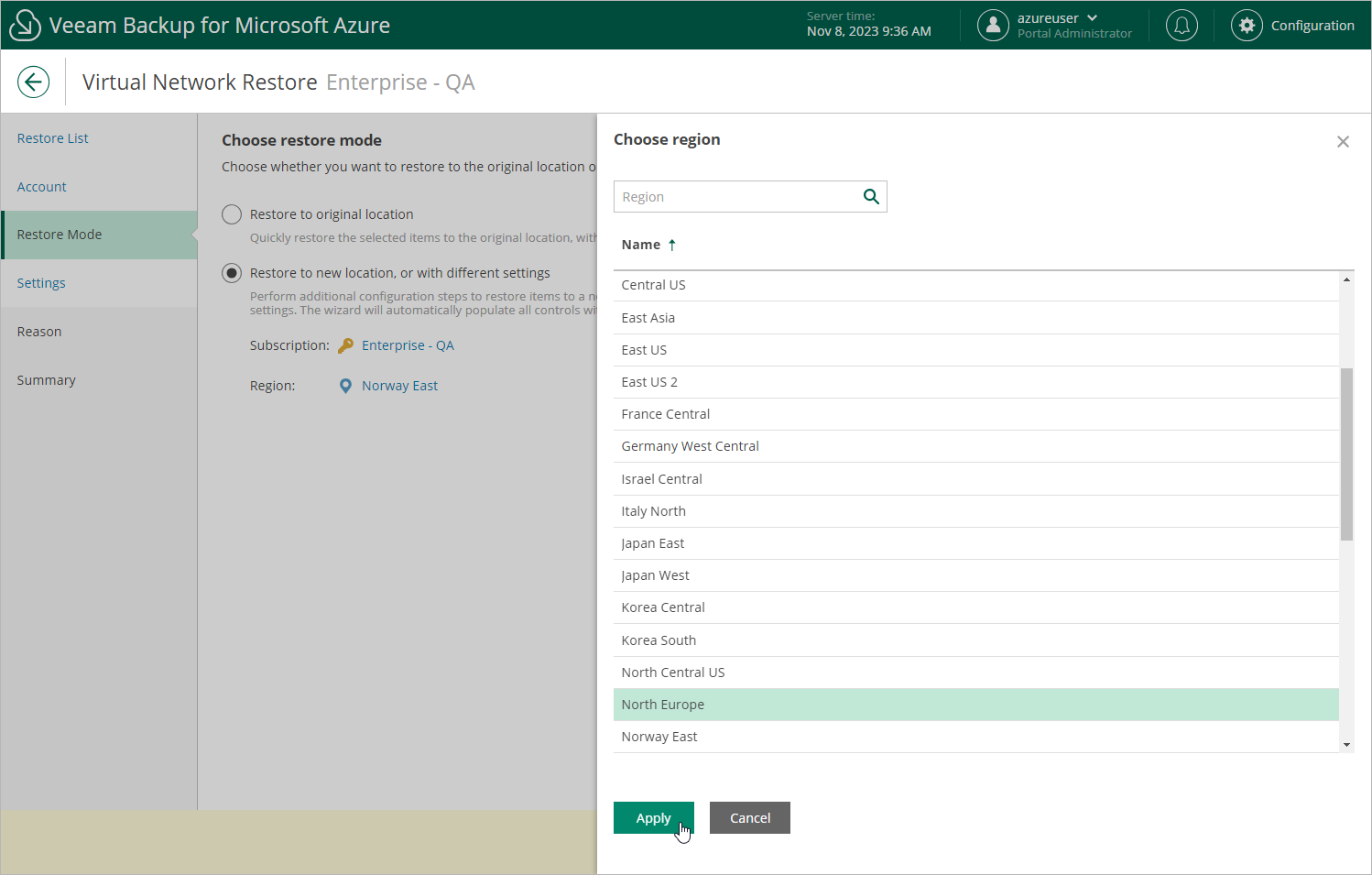Select North Central US region
This screenshot has width=1372, height=875.
tap(976, 673)
